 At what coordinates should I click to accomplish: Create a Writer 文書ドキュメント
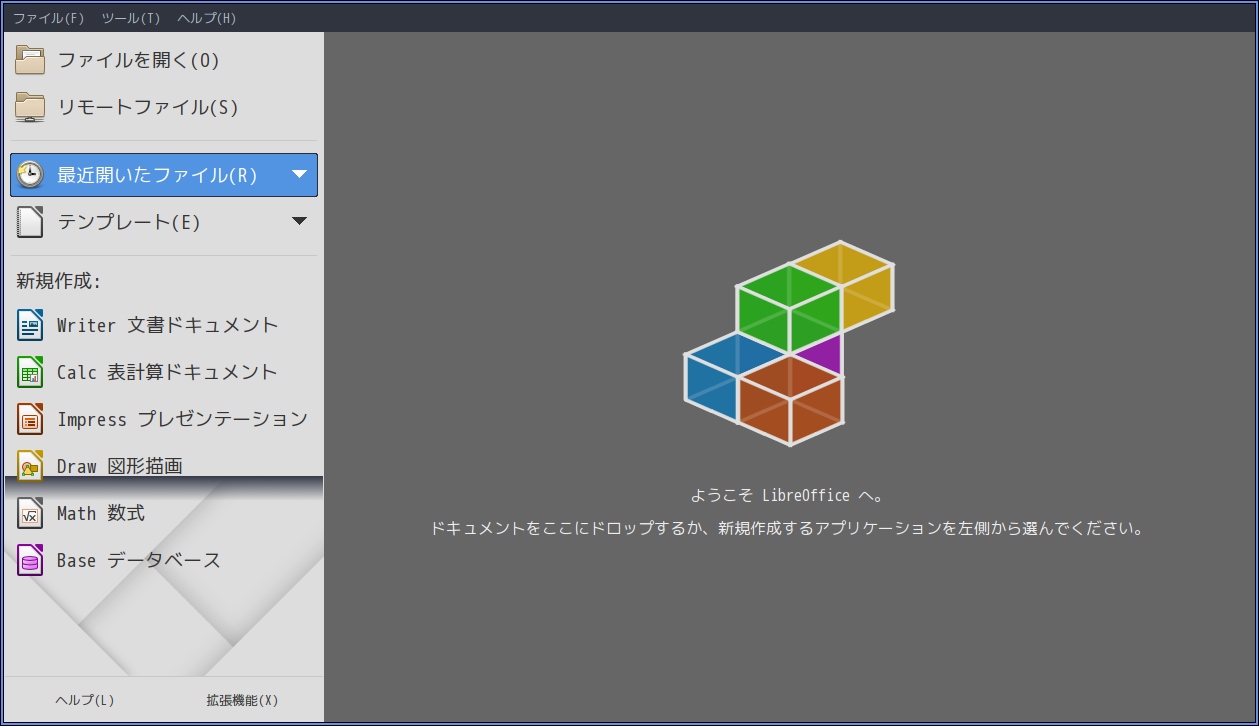pos(167,325)
